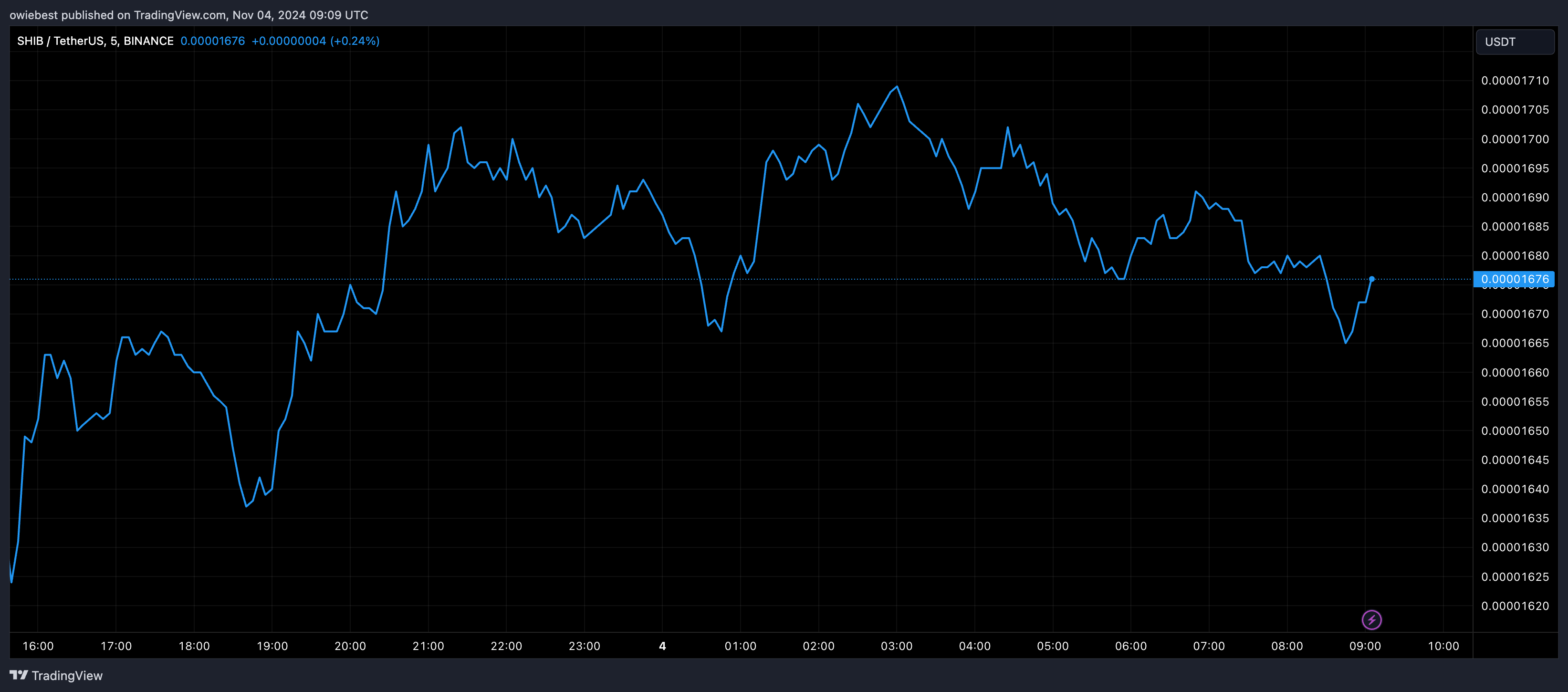Click the 03:00 time axis label
Image resolution: width=1568 pixels, height=692 pixels.
897,646
